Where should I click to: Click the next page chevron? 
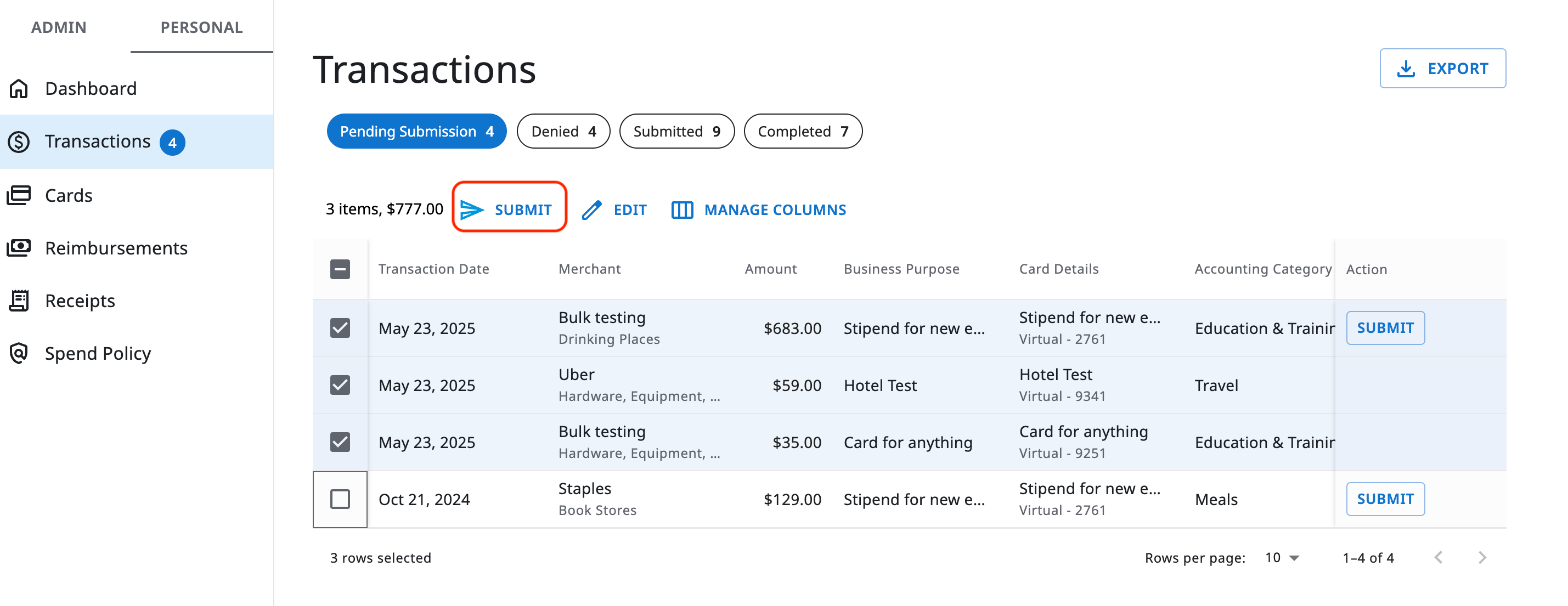(1481, 557)
